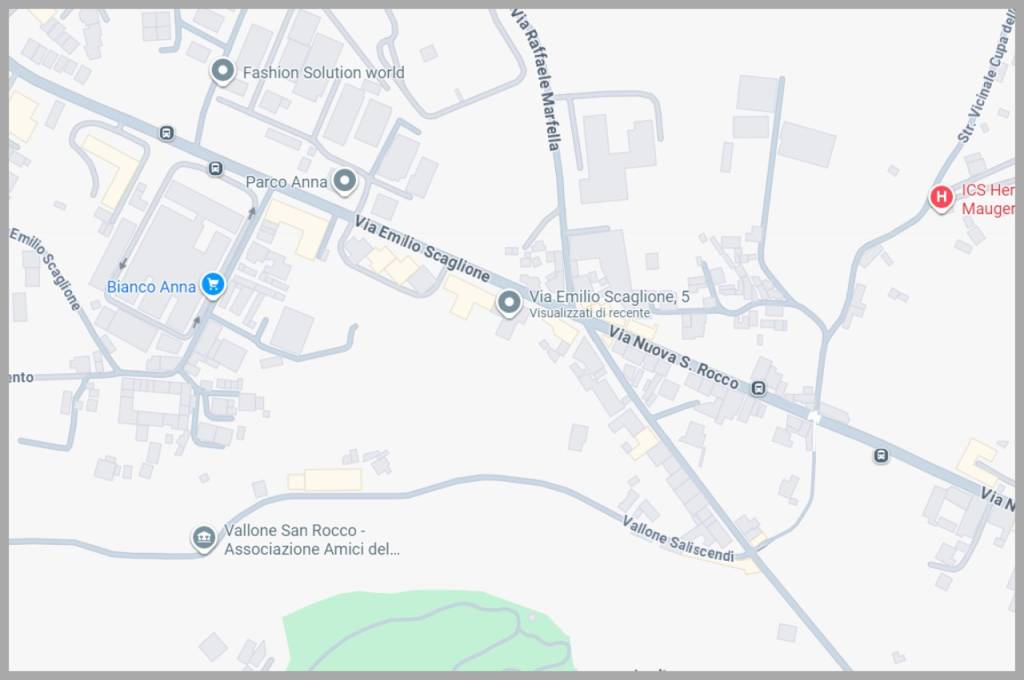Click the westernmost bus stop icon on main road
Viewport: 1024px width, 680px height.
pyautogui.click(x=167, y=133)
